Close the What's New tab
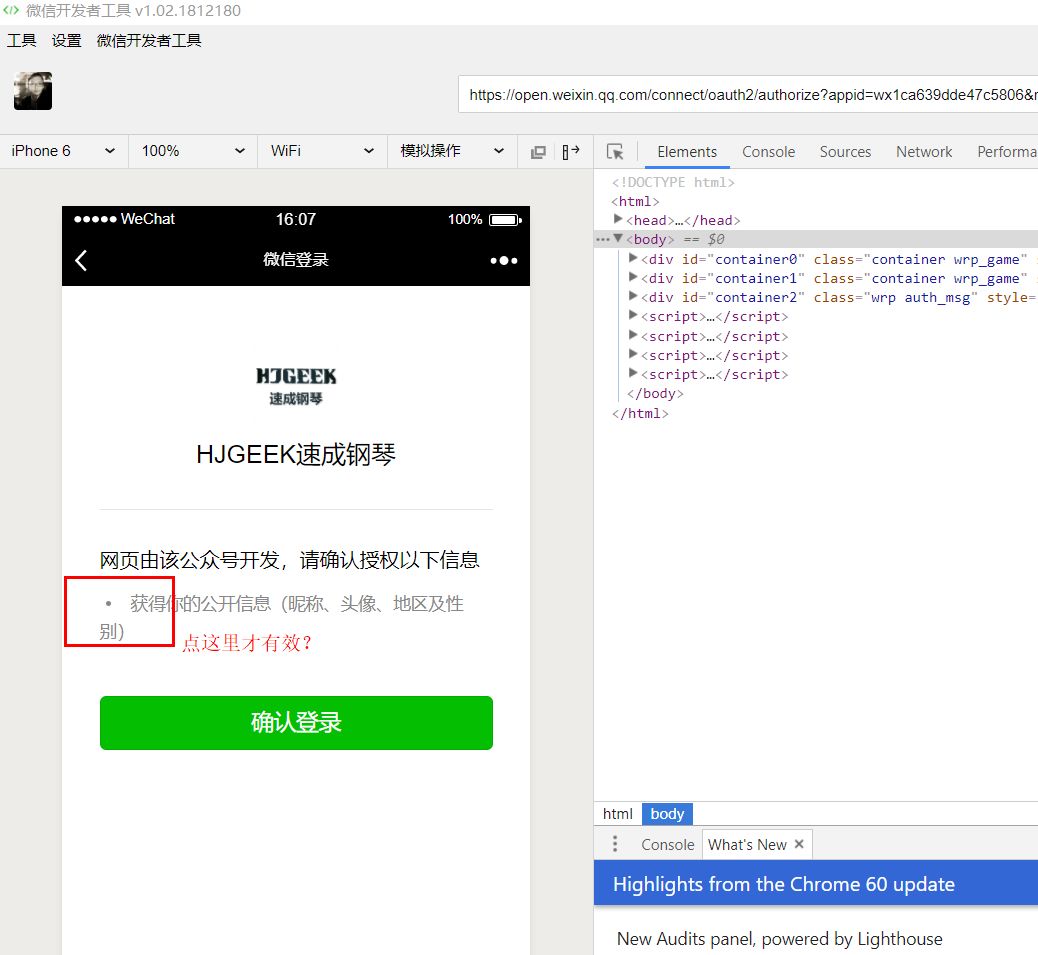 (x=799, y=844)
